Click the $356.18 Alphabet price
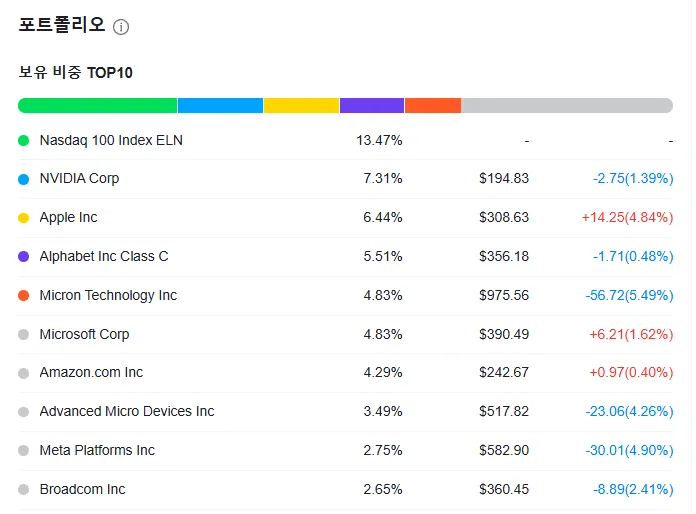The height and width of the screenshot is (514, 696). [x=504, y=256]
